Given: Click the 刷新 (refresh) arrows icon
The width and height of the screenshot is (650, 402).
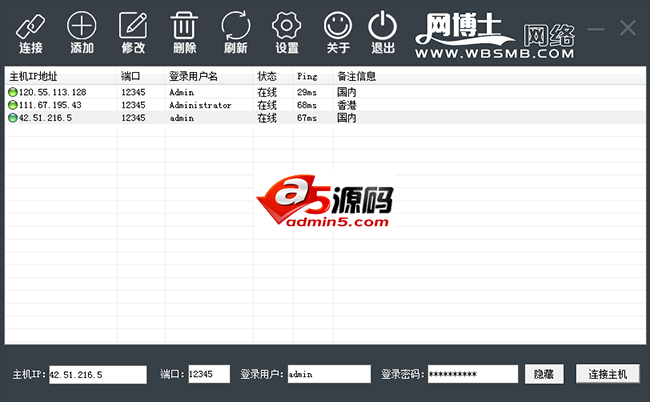Looking at the screenshot, I should point(235,26).
